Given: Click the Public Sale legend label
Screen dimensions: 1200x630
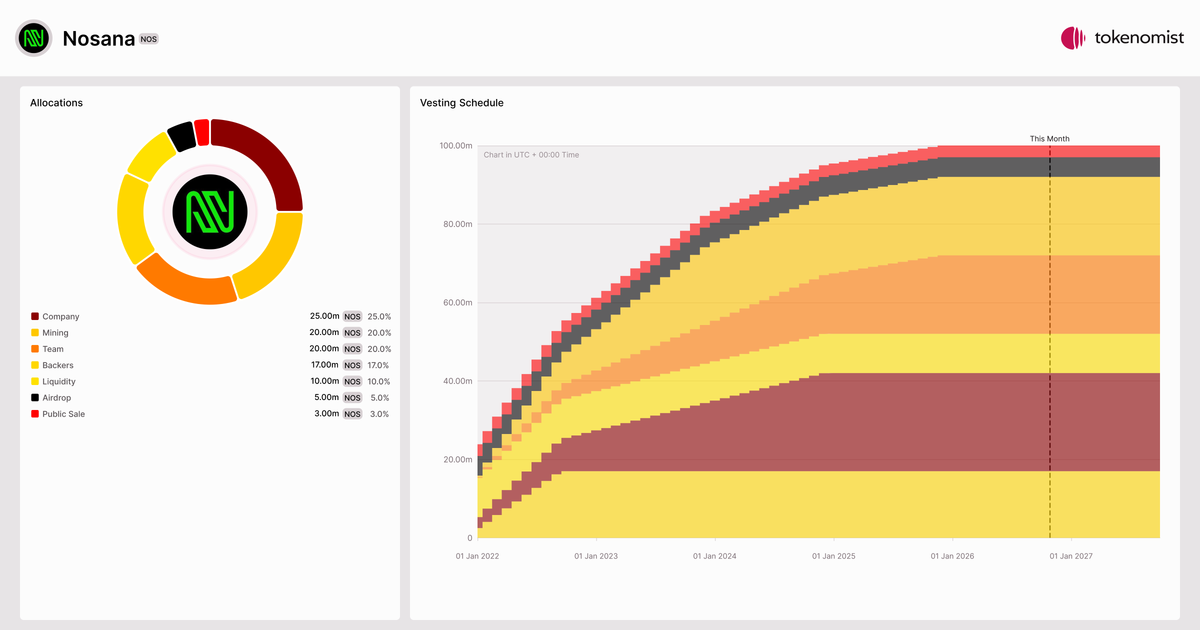Looking at the screenshot, I should [63, 414].
